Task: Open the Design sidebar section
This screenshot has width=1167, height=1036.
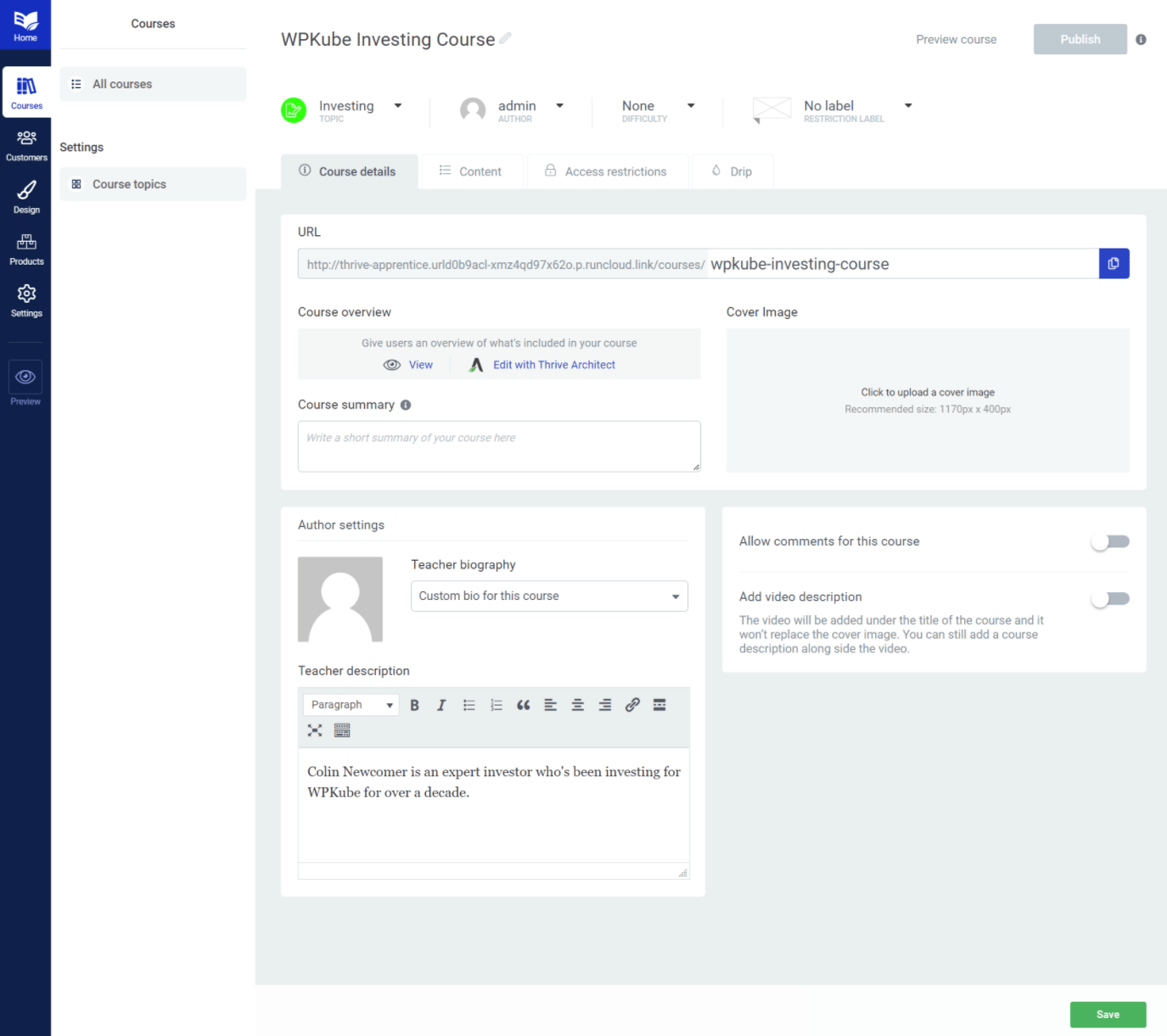Action: coord(26,197)
